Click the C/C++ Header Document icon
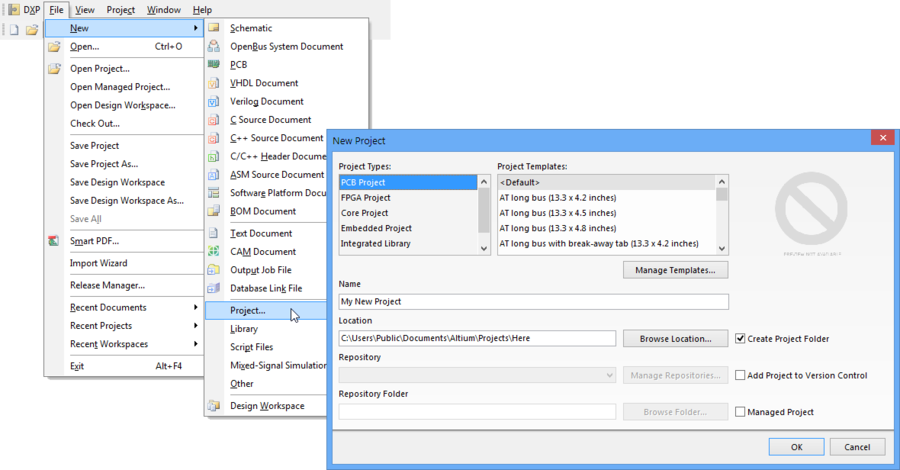 [214, 156]
